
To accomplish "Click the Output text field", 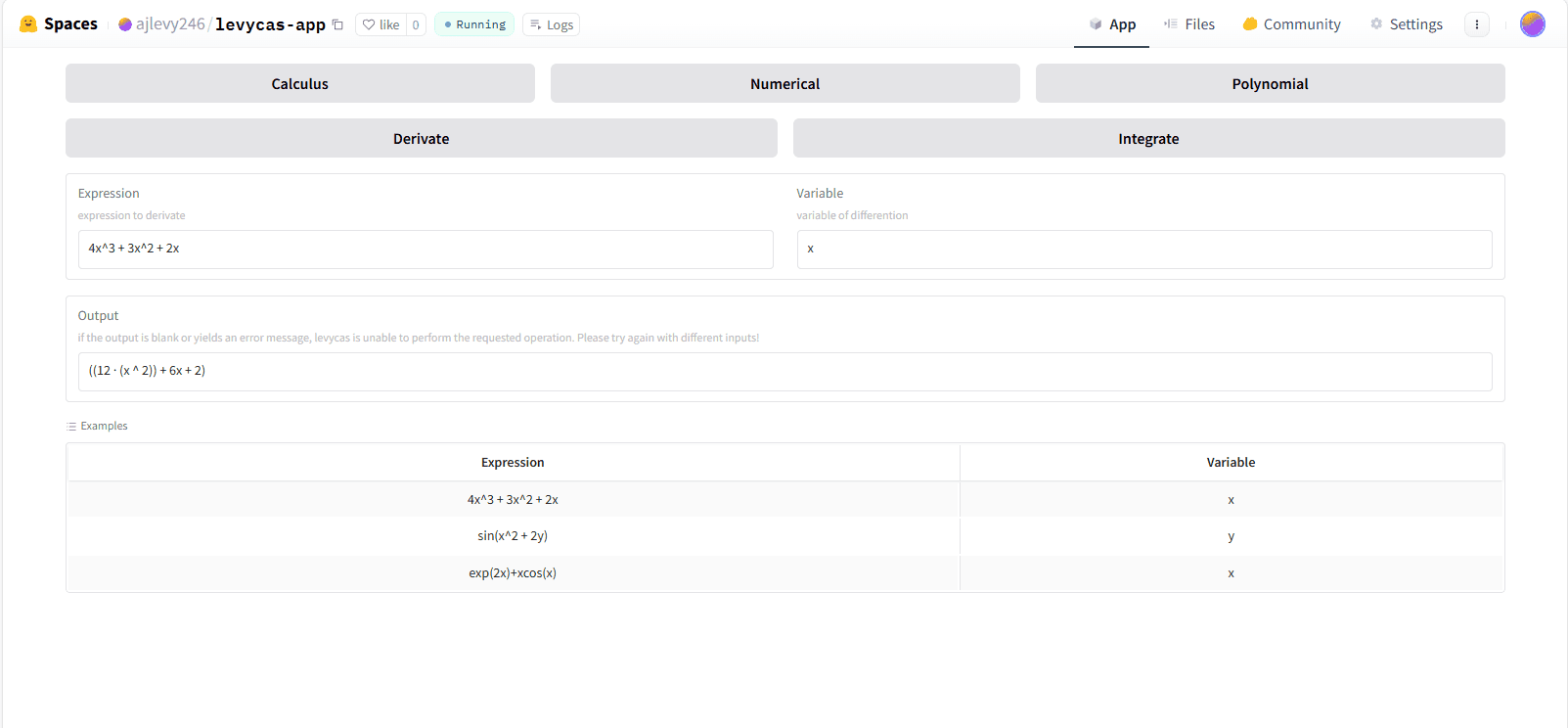I will click(x=785, y=372).
